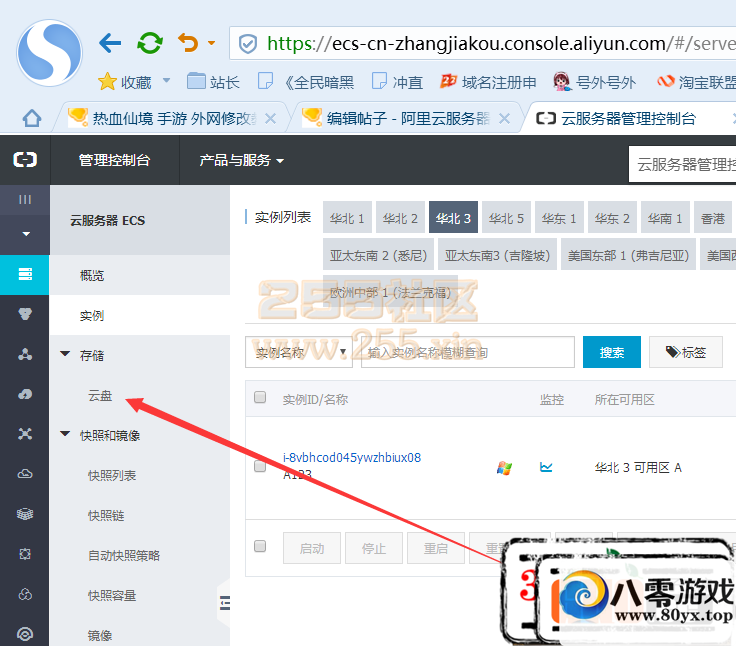
Task: Open the 站长 bookmark folder
Action: point(213,82)
